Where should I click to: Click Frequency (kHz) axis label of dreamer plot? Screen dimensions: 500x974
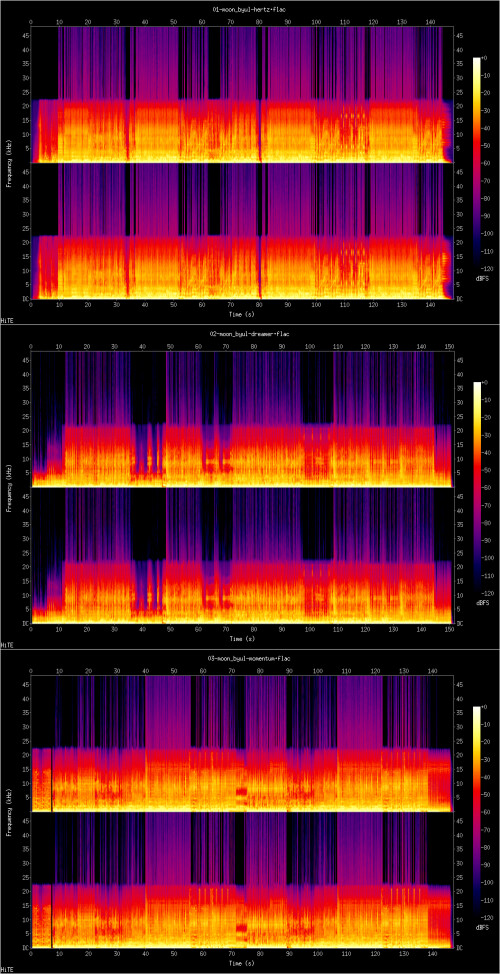10,488
